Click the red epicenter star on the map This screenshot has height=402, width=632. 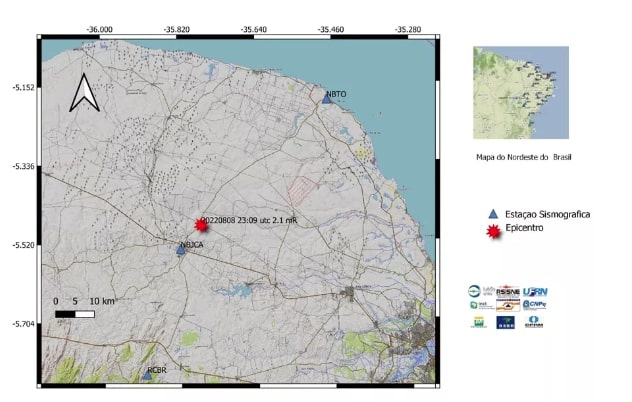[200, 225]
